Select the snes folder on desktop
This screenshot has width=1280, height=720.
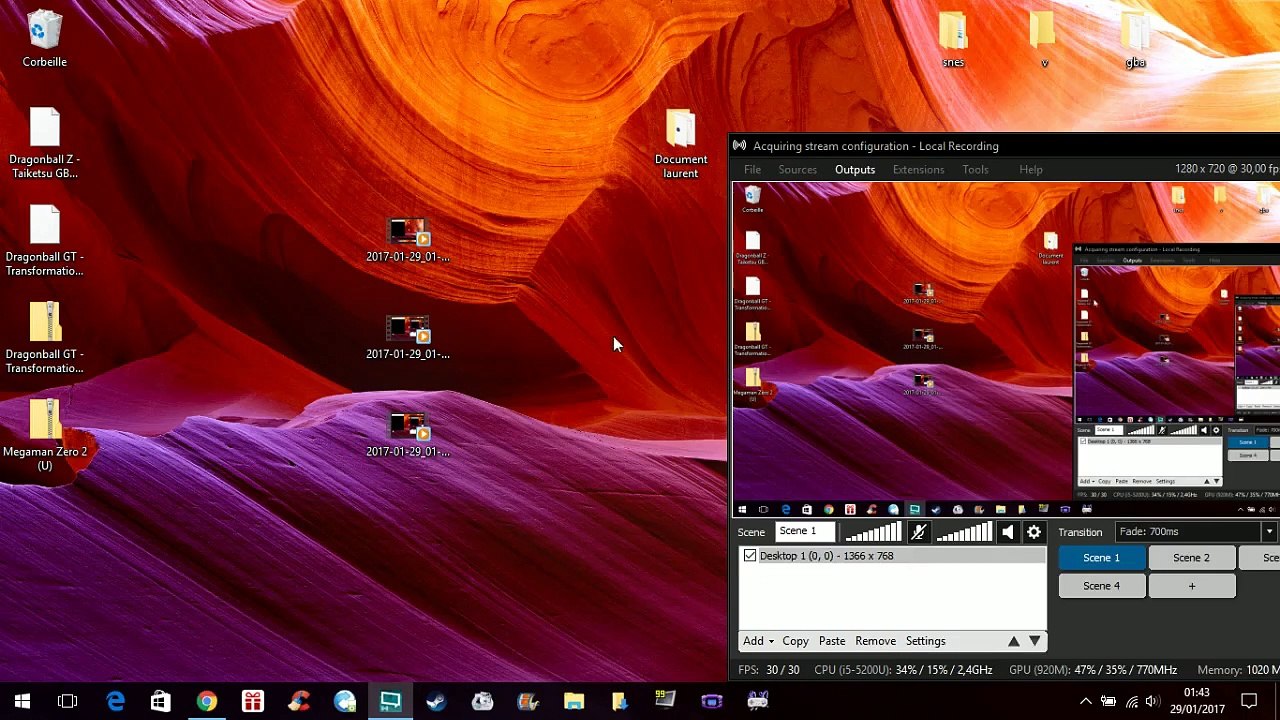click(953, 40)
